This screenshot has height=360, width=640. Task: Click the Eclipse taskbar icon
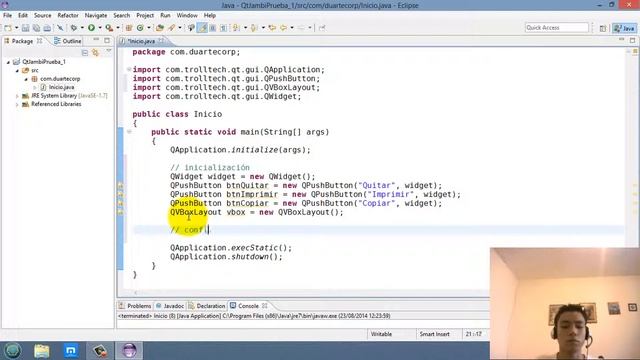pyautogui.click(x=129, y=351)
